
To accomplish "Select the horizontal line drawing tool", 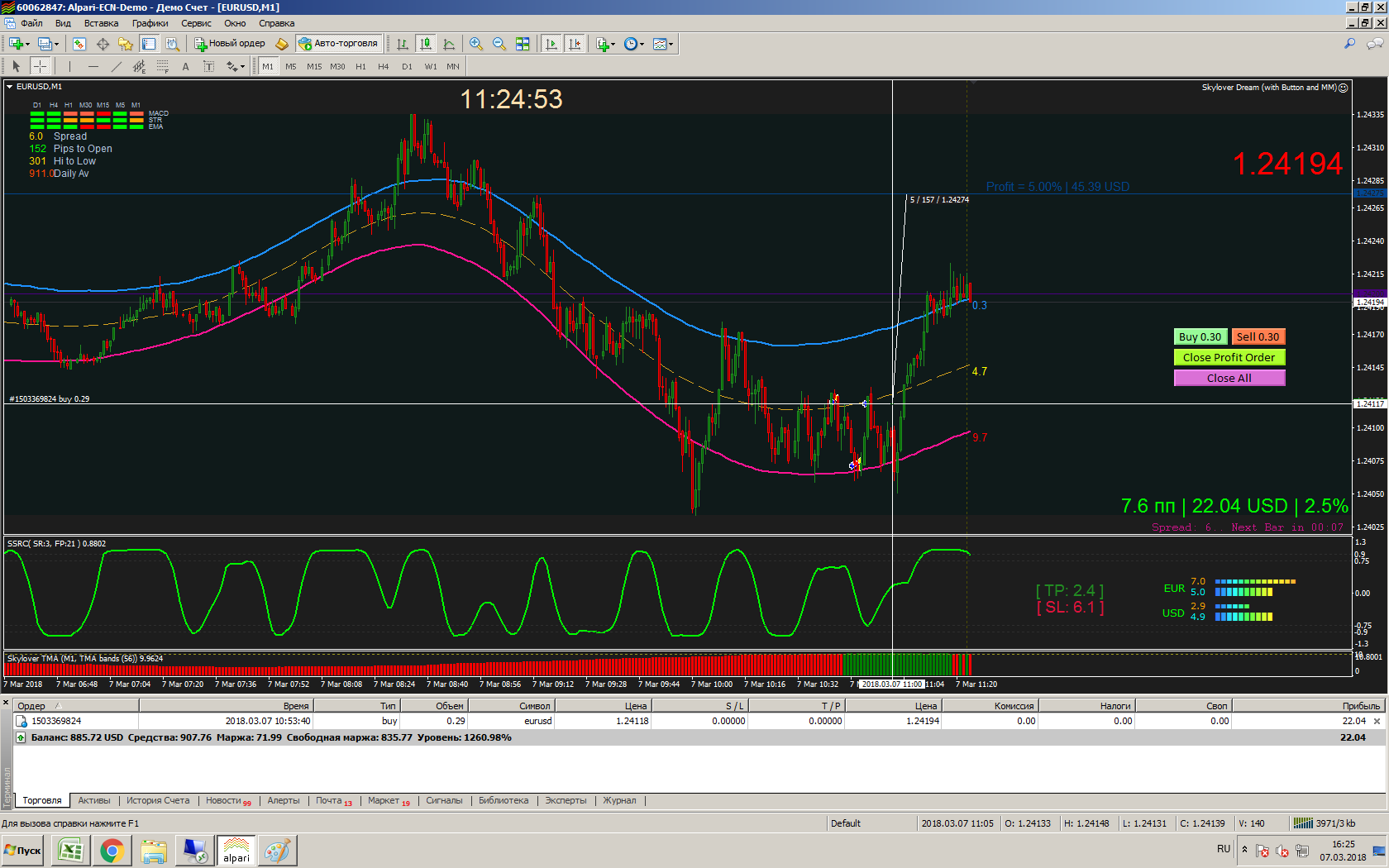I will tap(93, 66).
